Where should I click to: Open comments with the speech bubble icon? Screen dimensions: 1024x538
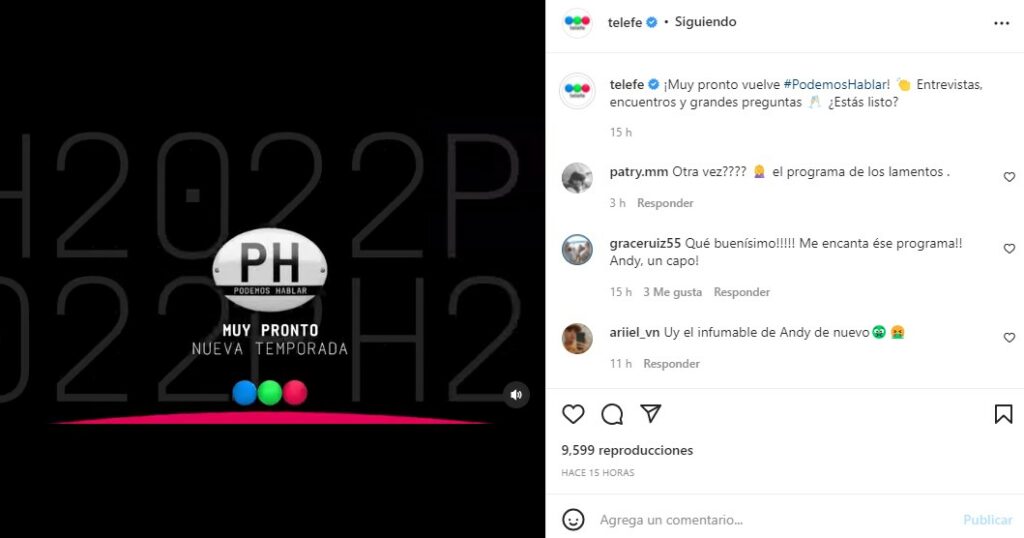(x=612, y=414)
